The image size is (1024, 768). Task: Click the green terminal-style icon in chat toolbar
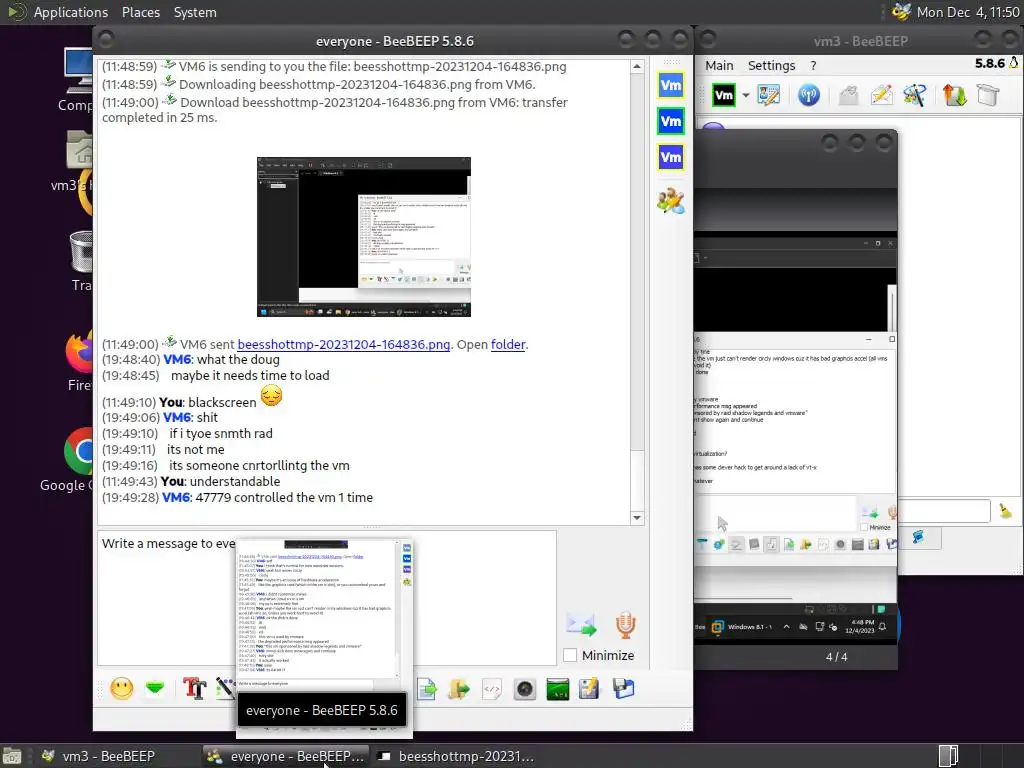(557, 688)
